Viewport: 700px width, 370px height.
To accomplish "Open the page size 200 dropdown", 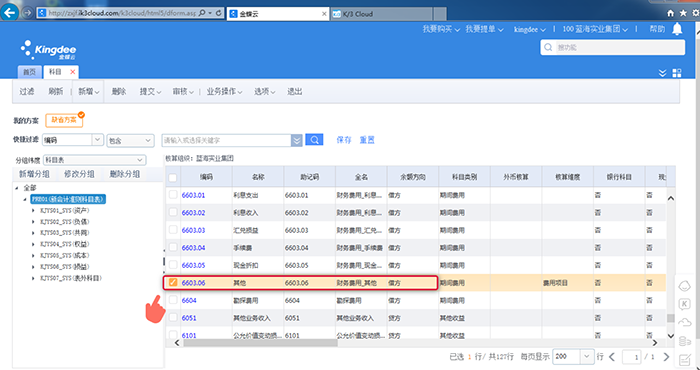I will coord(587,356).
